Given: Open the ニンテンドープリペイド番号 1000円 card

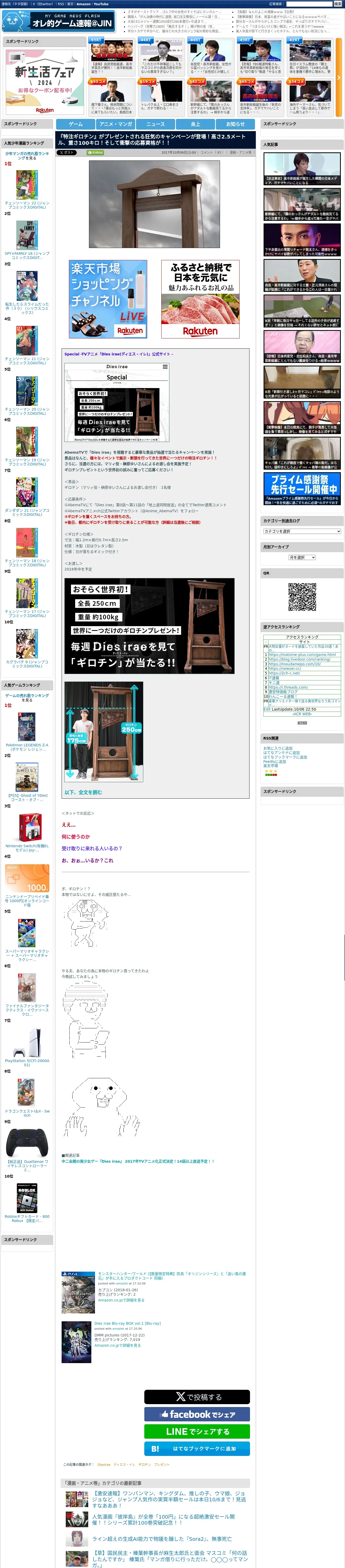Looking at the screenshot, I should coord(27,878).
